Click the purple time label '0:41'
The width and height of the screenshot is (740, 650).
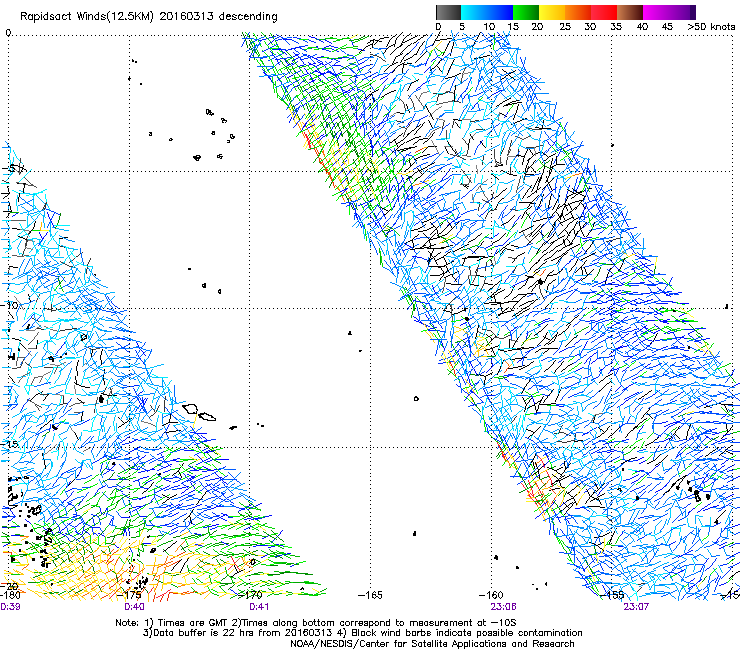259,607
